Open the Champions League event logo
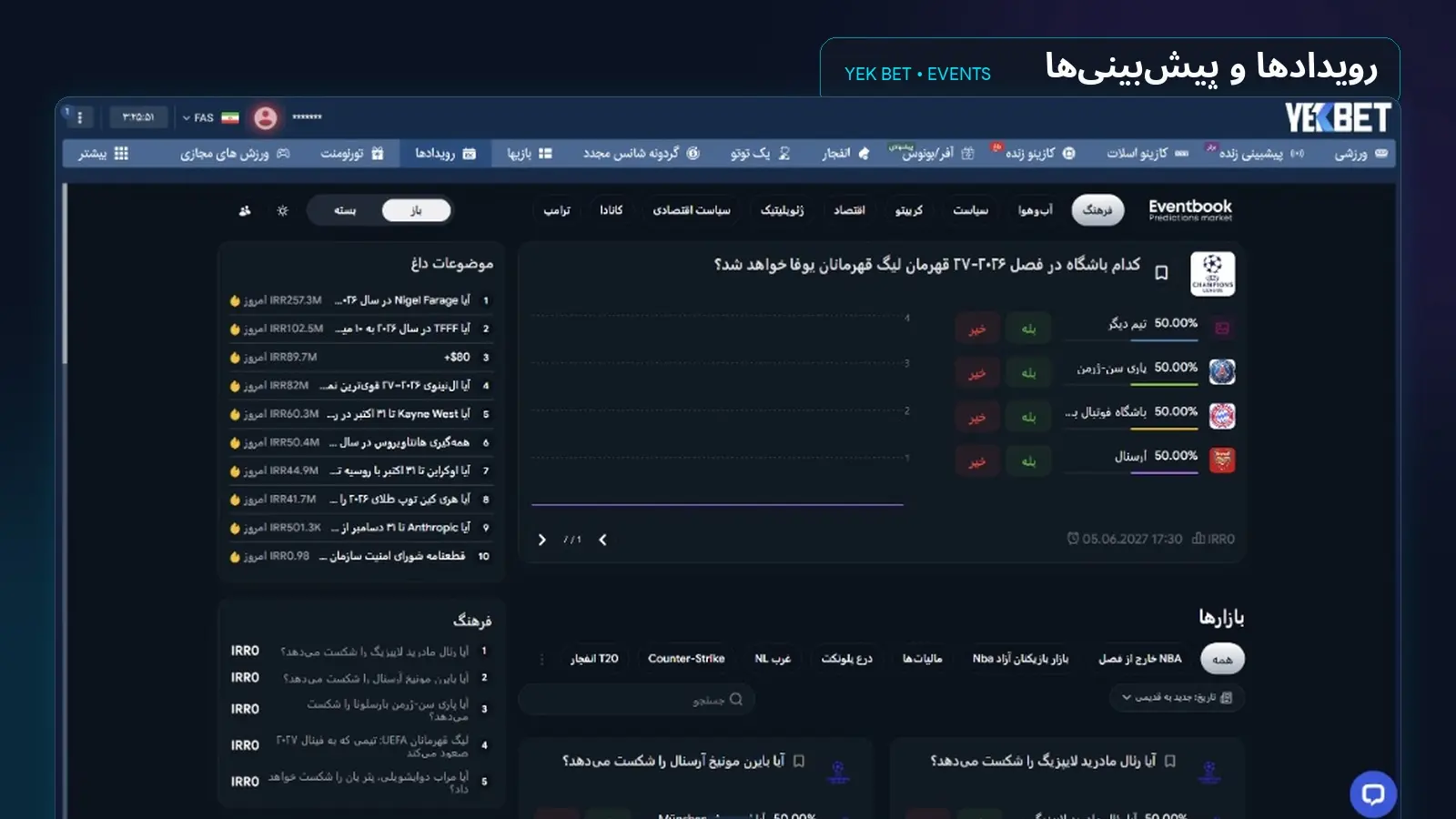Viewport: 1456px width, 819px height. (x=1212, y=274)
